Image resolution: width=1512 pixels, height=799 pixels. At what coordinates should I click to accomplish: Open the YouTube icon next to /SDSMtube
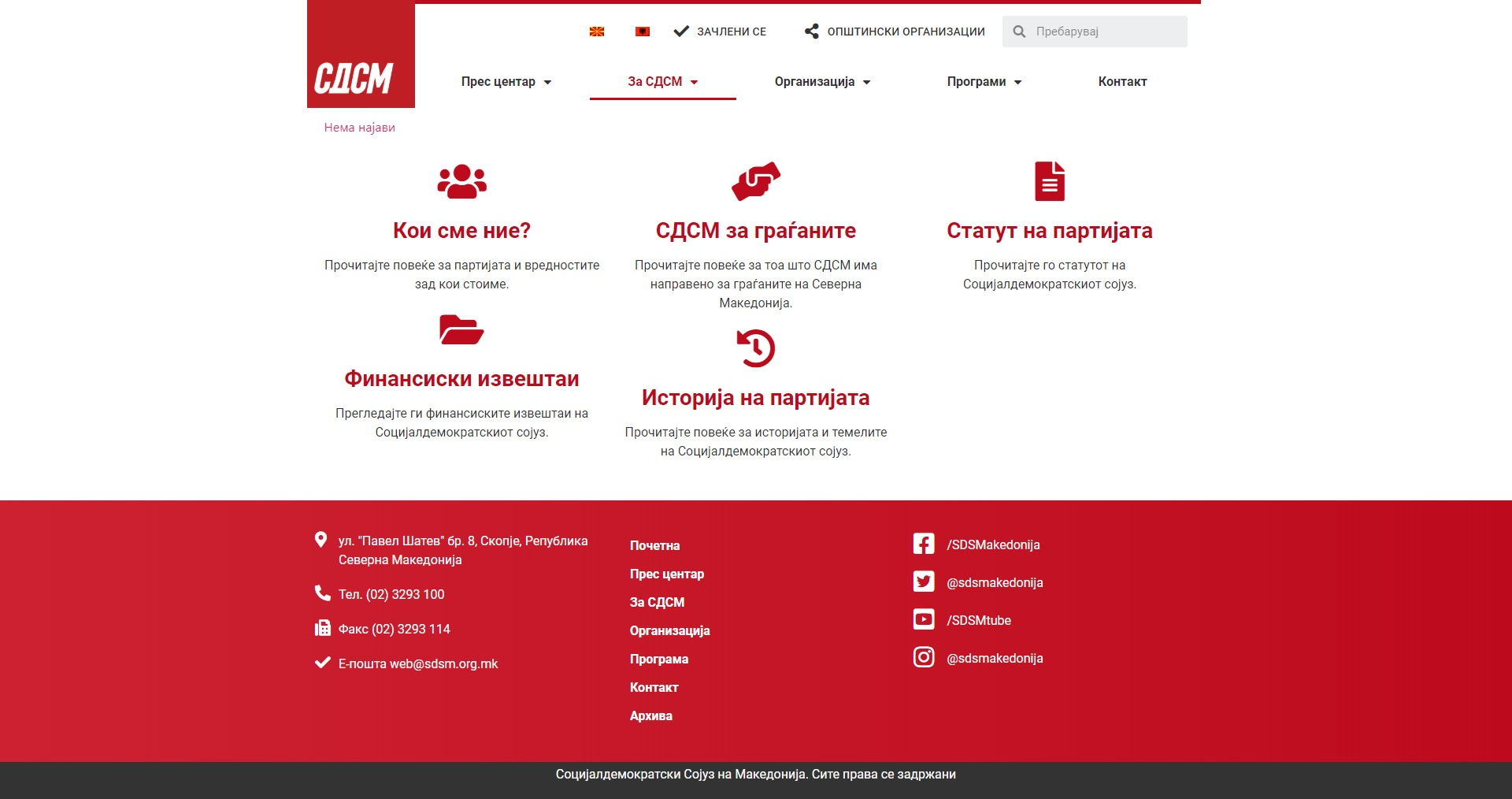924,619
